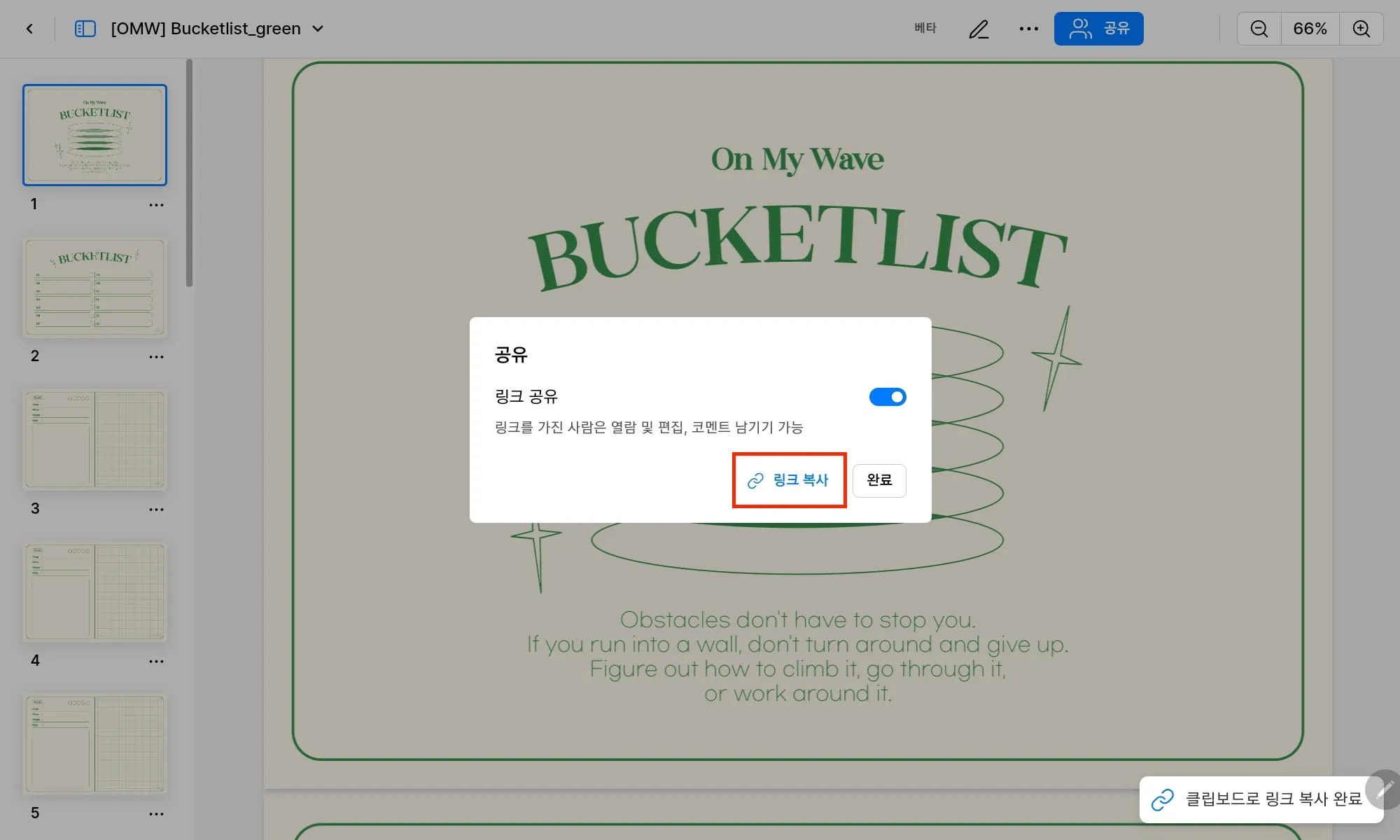Click link icon in clipboard copied toast
1400x840 pixels.
(1162, 799)
